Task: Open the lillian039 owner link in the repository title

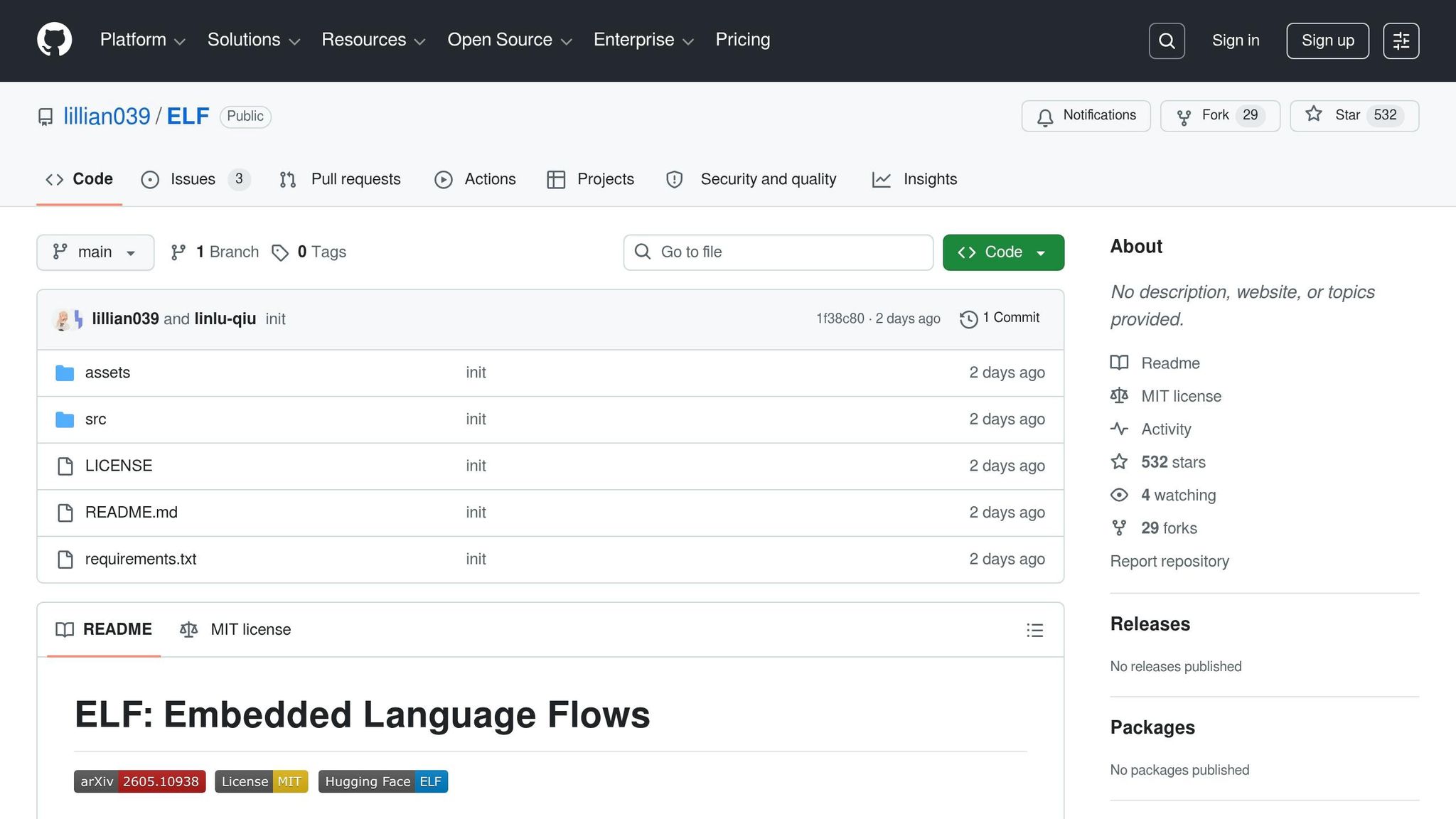Action: [x=107, y=117]
